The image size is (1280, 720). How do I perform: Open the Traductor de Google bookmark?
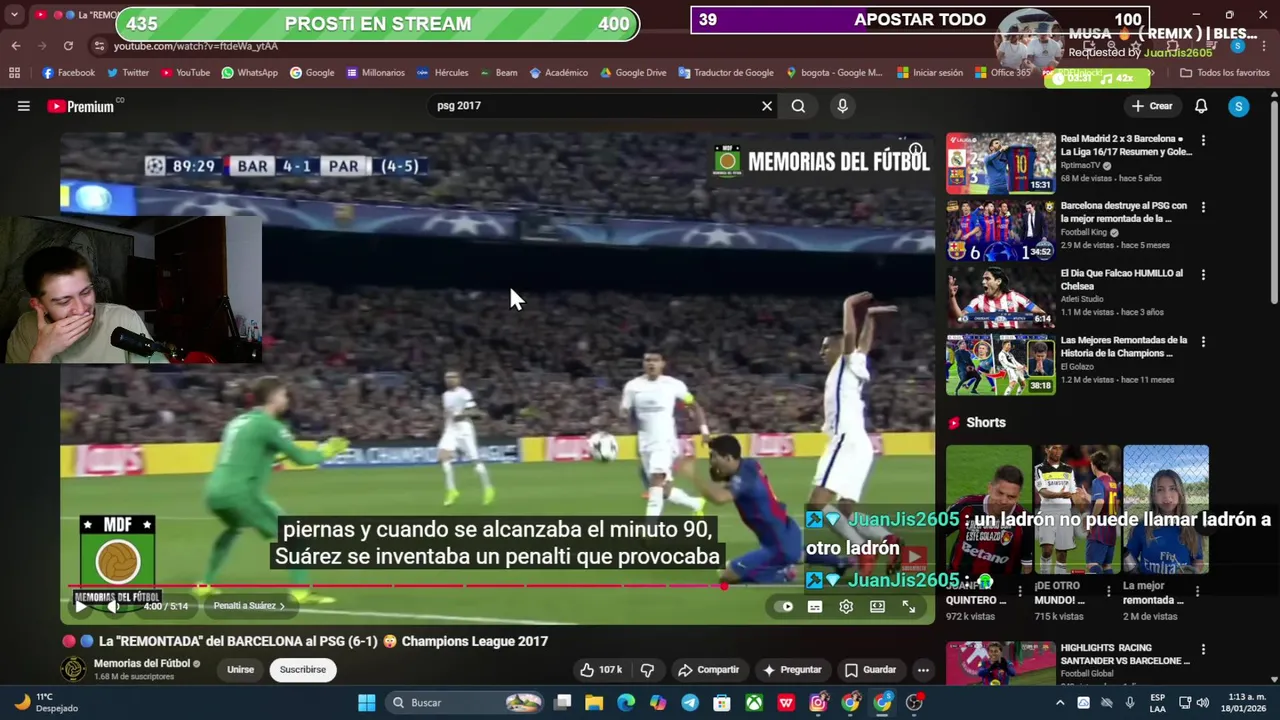click(725, 73)
